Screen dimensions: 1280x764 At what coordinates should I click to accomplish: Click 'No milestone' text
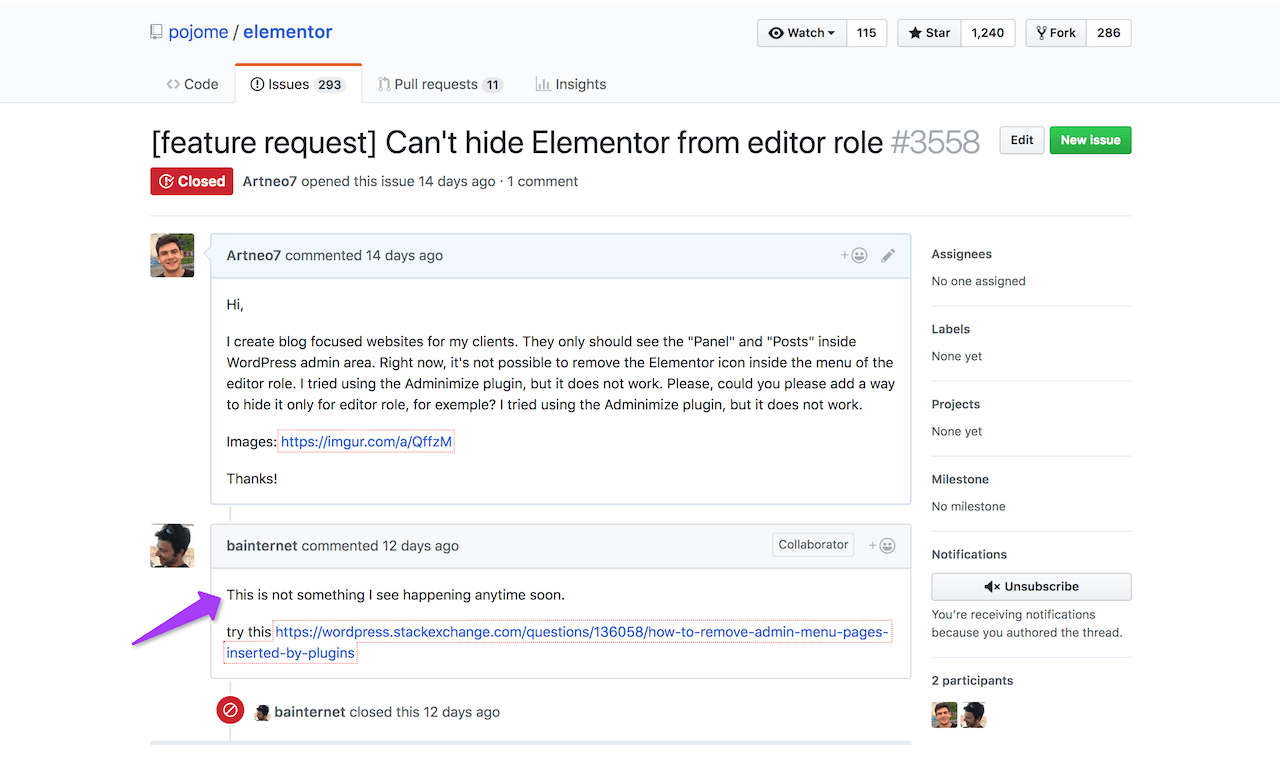[969, 506]
